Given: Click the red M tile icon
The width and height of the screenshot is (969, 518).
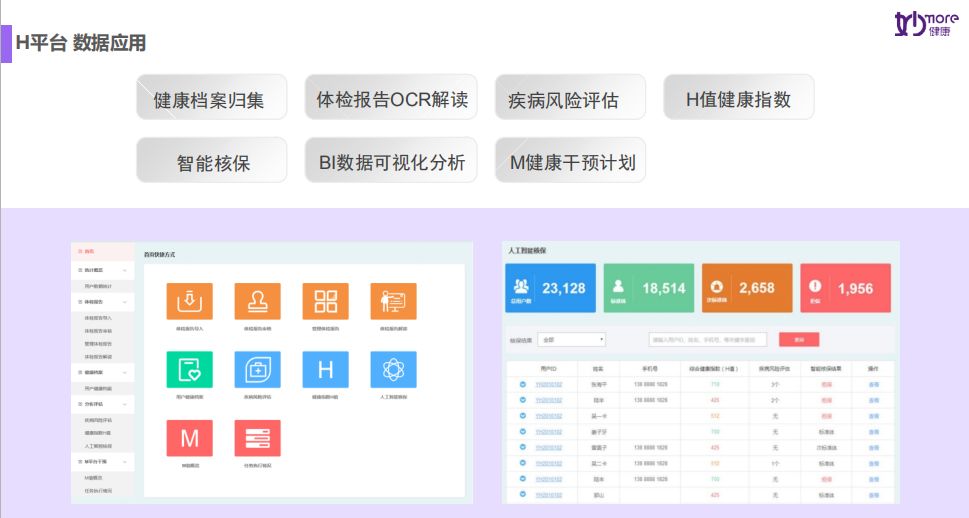Looking at the screenshot, I should (x=189, y=438).
